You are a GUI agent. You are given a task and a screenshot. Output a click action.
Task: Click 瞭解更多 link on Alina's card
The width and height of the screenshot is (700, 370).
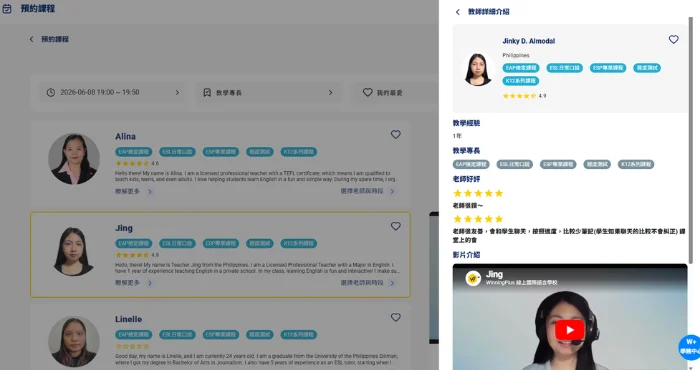(128, 191)
